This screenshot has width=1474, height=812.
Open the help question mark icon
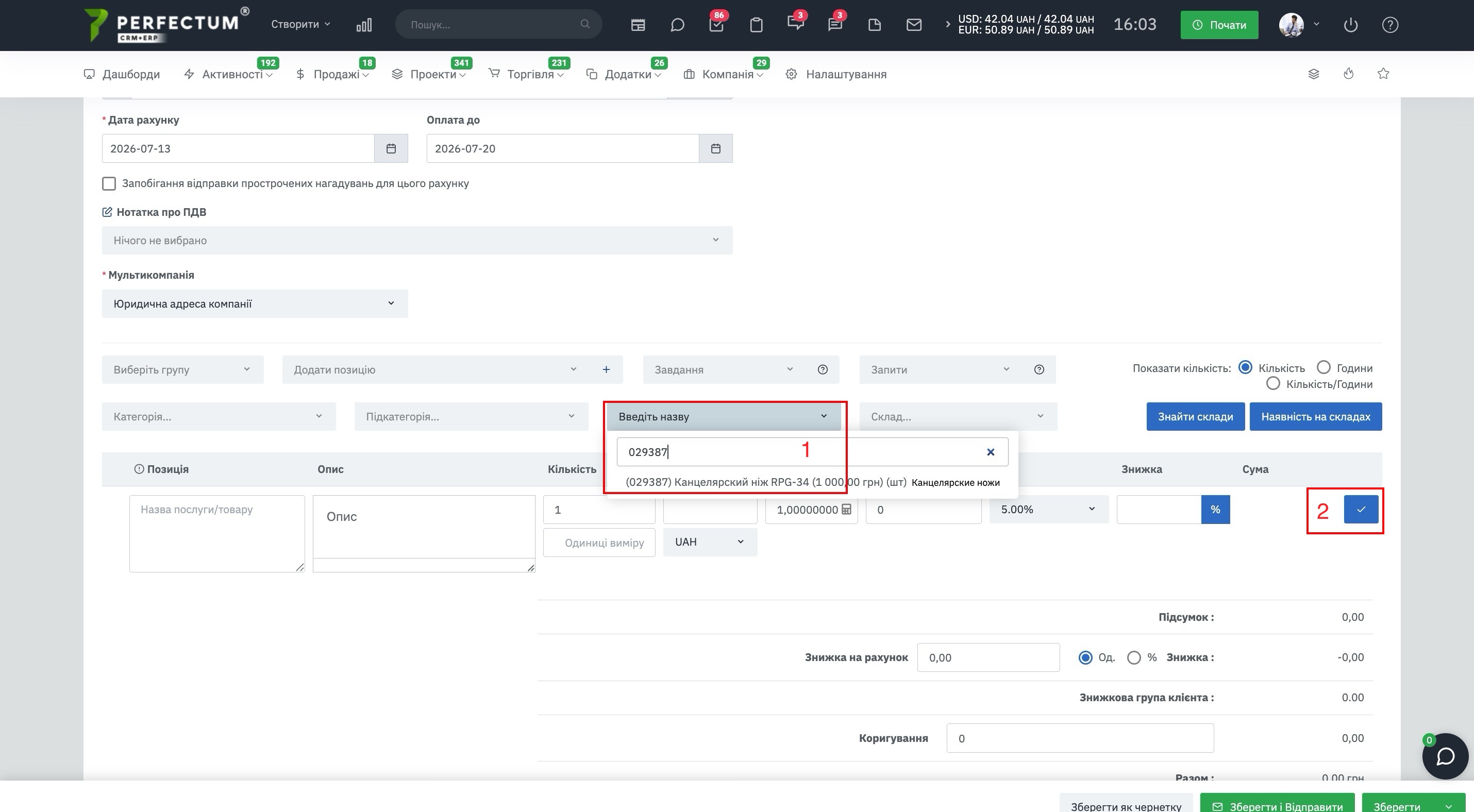(x=1390, y=25)
